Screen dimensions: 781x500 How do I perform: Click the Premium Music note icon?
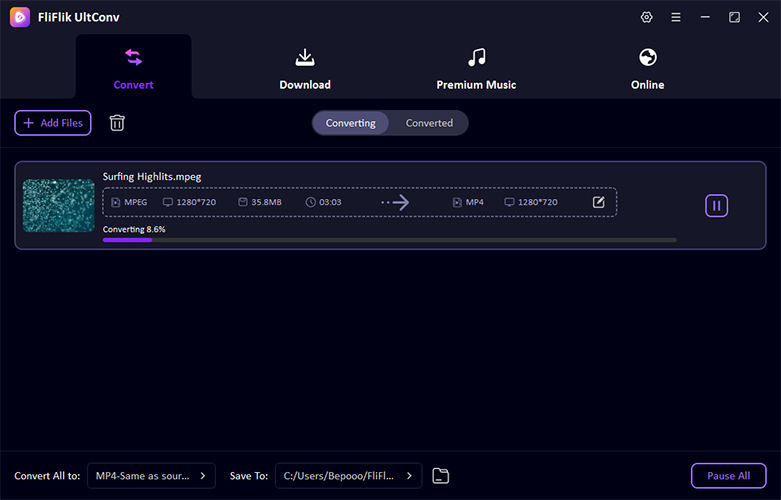477,57
